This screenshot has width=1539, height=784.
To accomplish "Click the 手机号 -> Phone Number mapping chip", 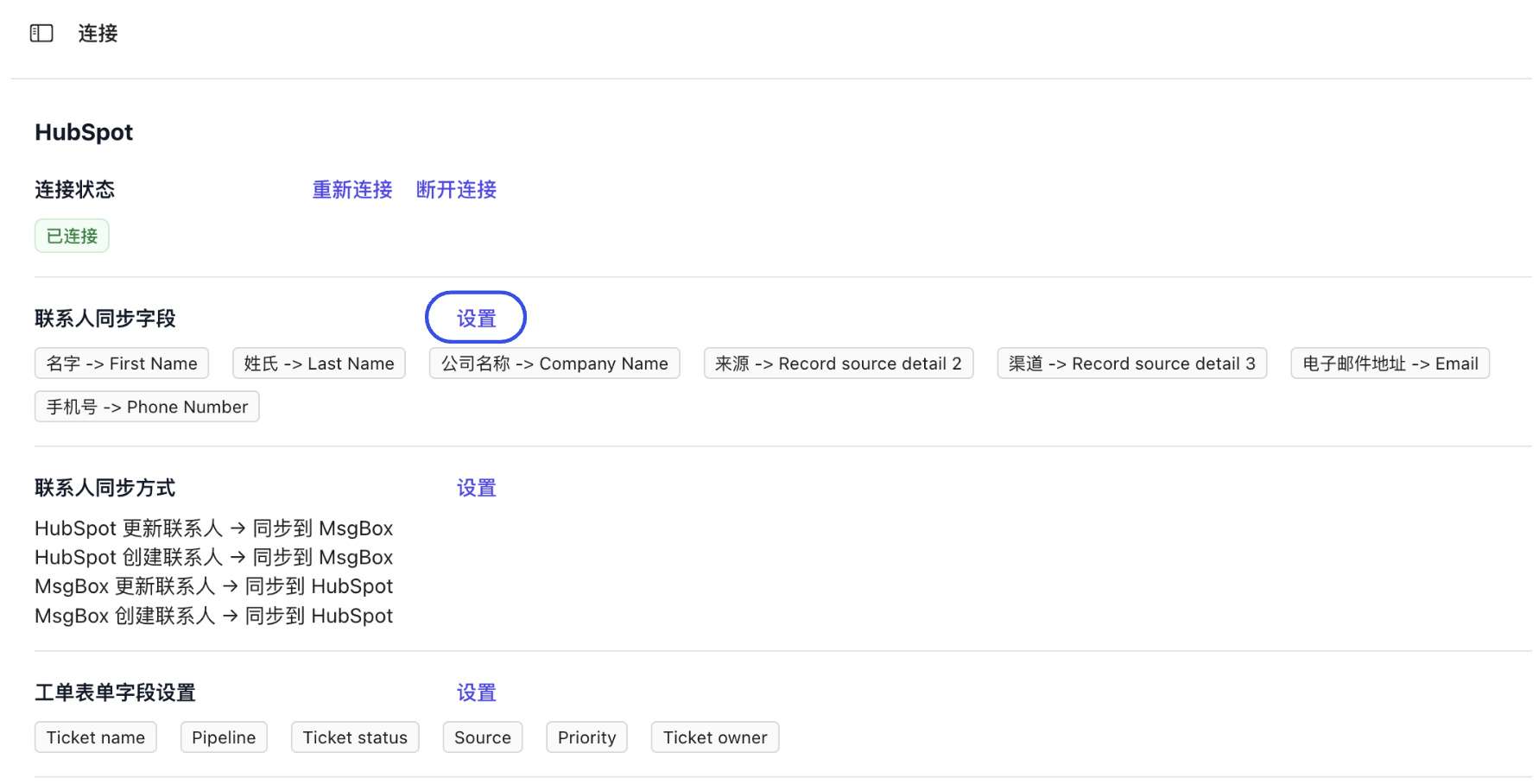I will pyautogui.click(x=146, y=406).
